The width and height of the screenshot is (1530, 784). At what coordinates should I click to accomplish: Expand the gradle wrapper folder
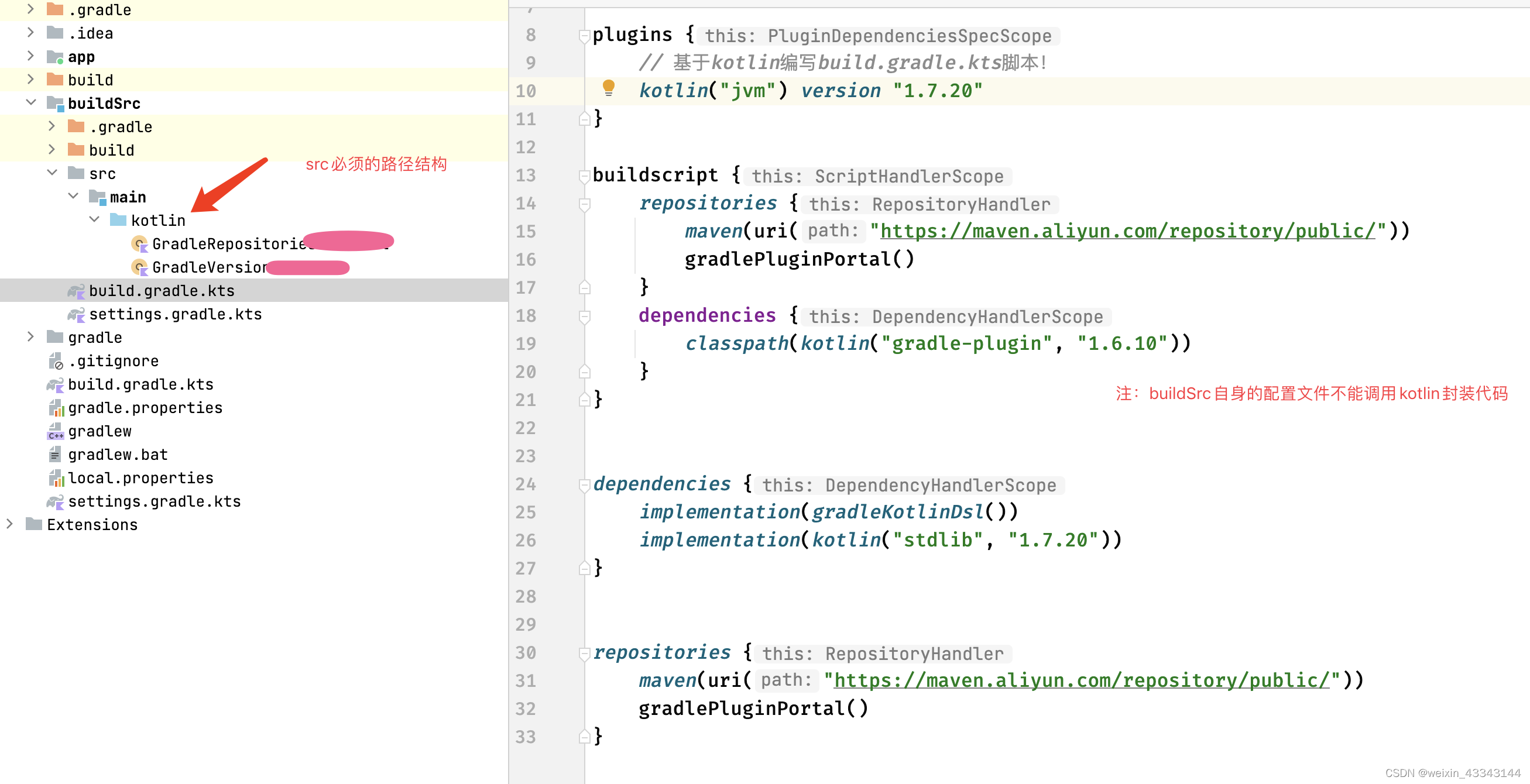pos(30,336)
